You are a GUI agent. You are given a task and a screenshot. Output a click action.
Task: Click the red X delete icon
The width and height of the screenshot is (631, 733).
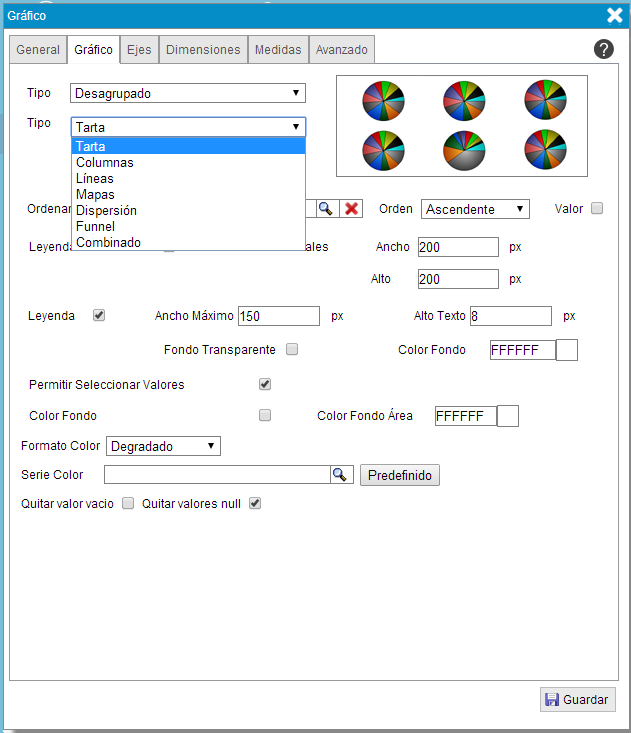pos(351,208)
